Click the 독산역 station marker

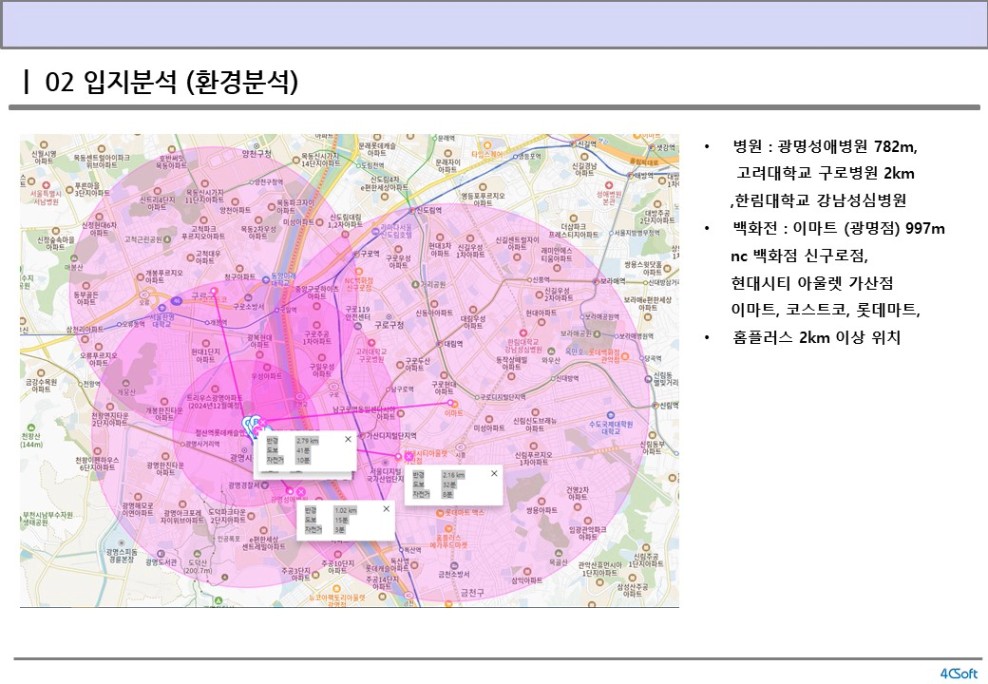[x=402, y=550]
